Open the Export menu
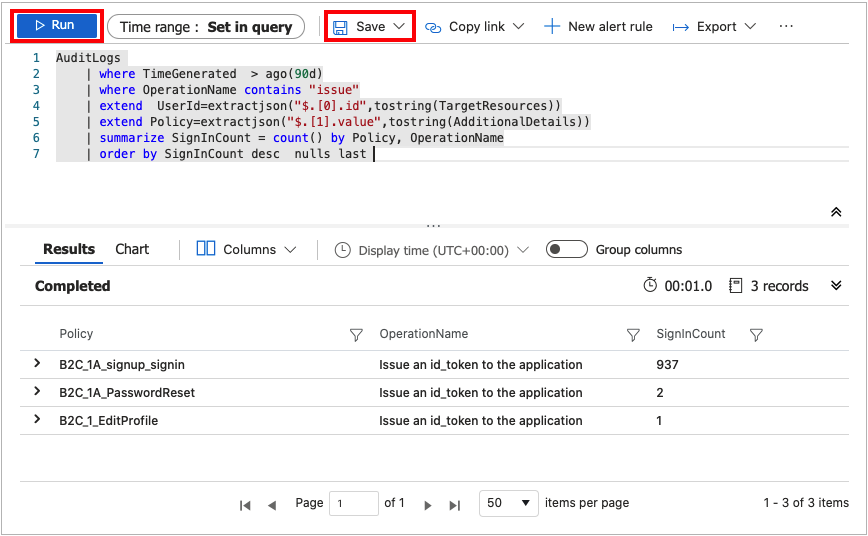868x536 pixels. [x=715, y=27]
